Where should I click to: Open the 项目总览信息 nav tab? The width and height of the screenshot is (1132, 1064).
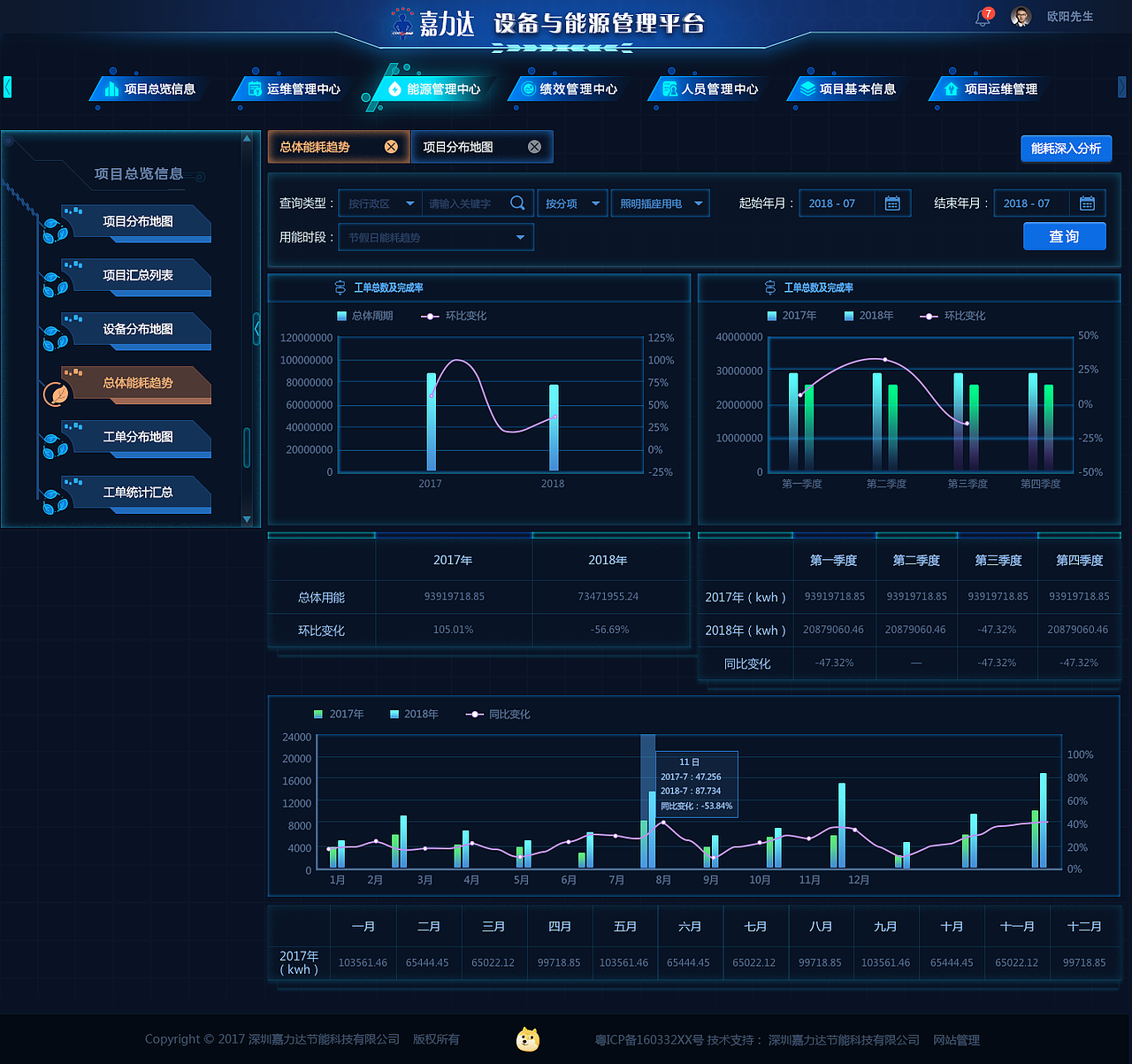(x=149, y=88)
